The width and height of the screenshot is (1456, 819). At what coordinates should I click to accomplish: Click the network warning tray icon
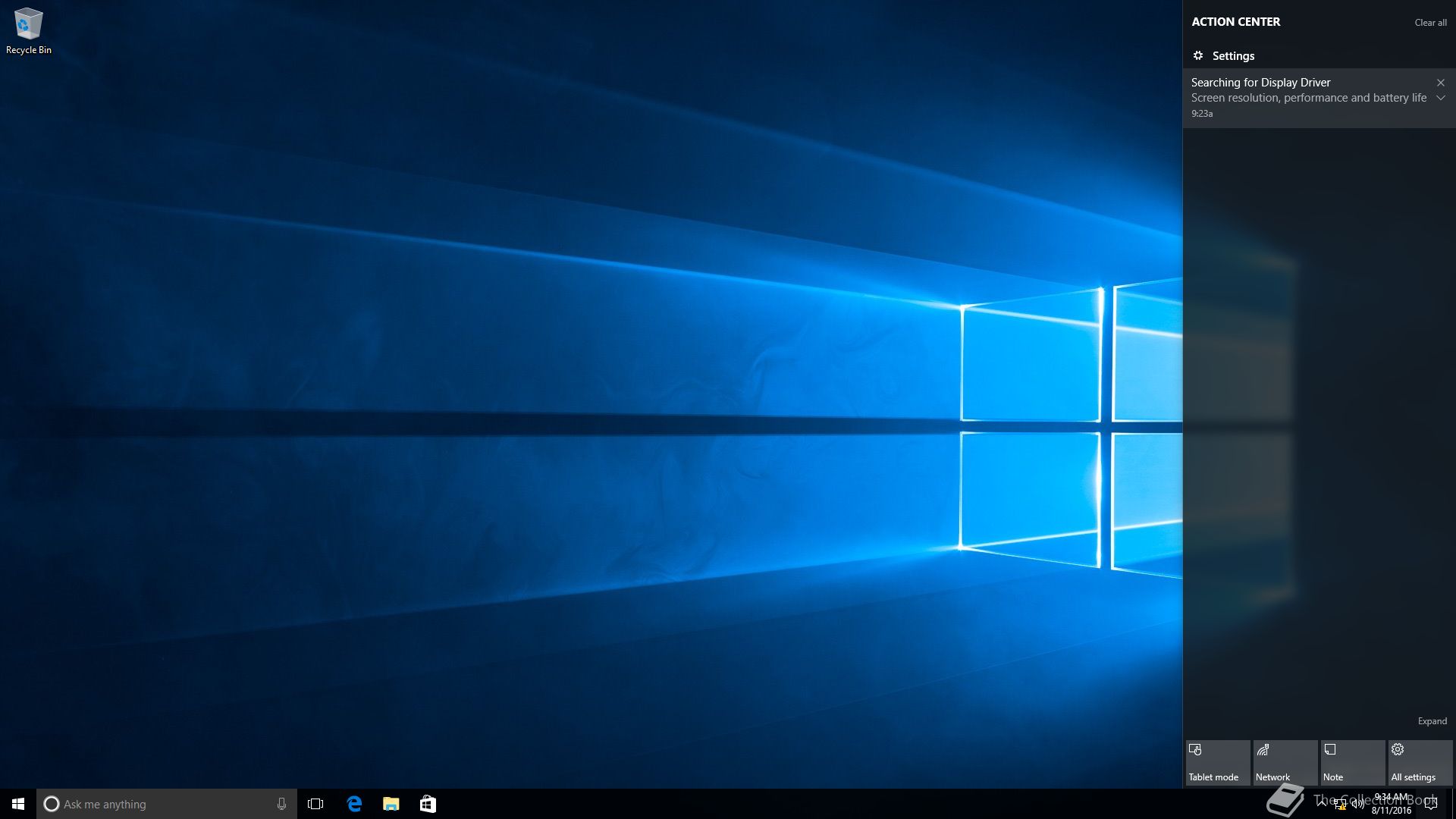[1340, 805]
